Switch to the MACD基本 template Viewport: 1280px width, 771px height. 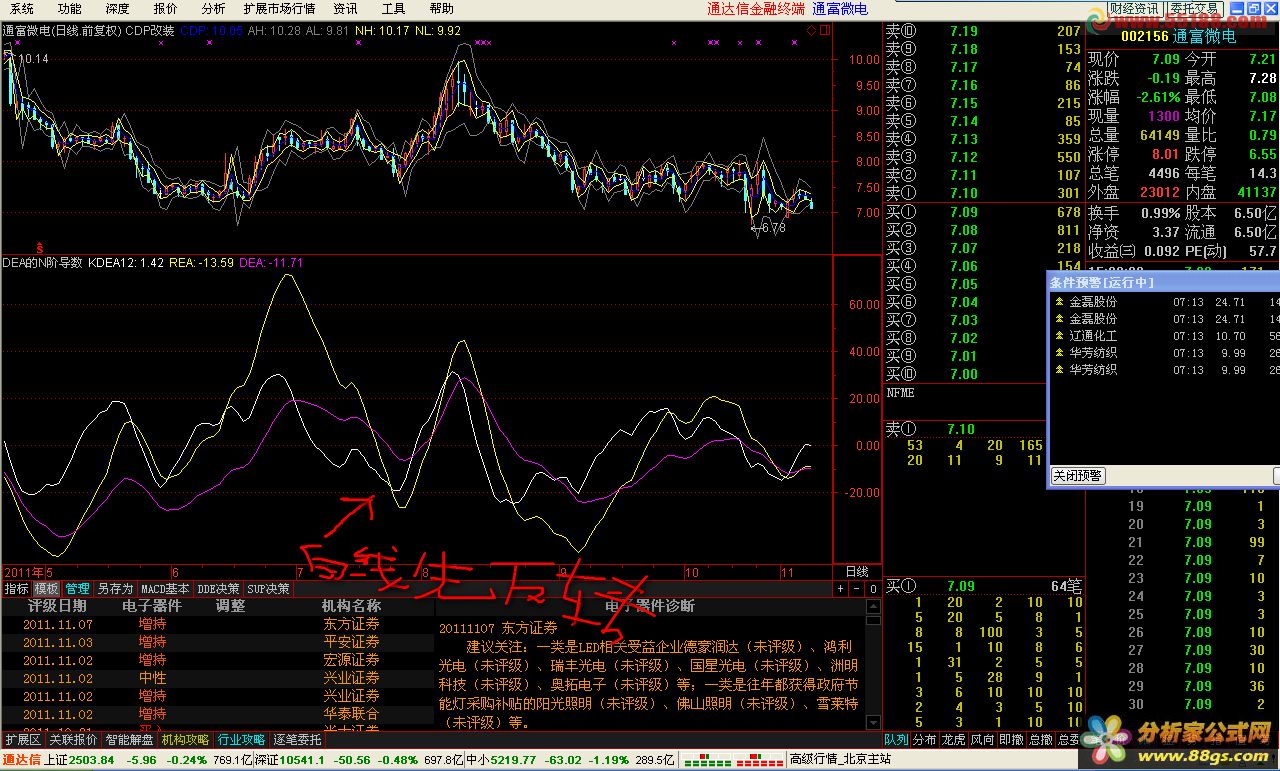(164, 589)
